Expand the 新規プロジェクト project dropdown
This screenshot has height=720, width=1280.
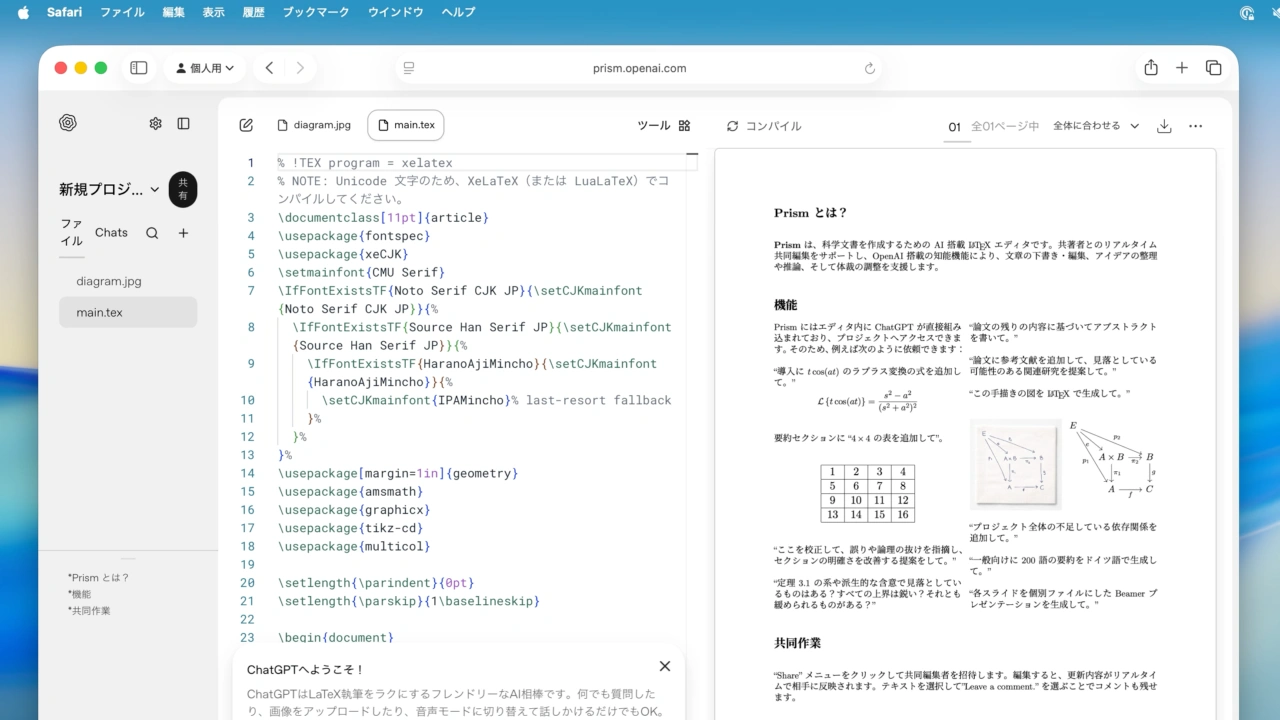coord(154,189)
